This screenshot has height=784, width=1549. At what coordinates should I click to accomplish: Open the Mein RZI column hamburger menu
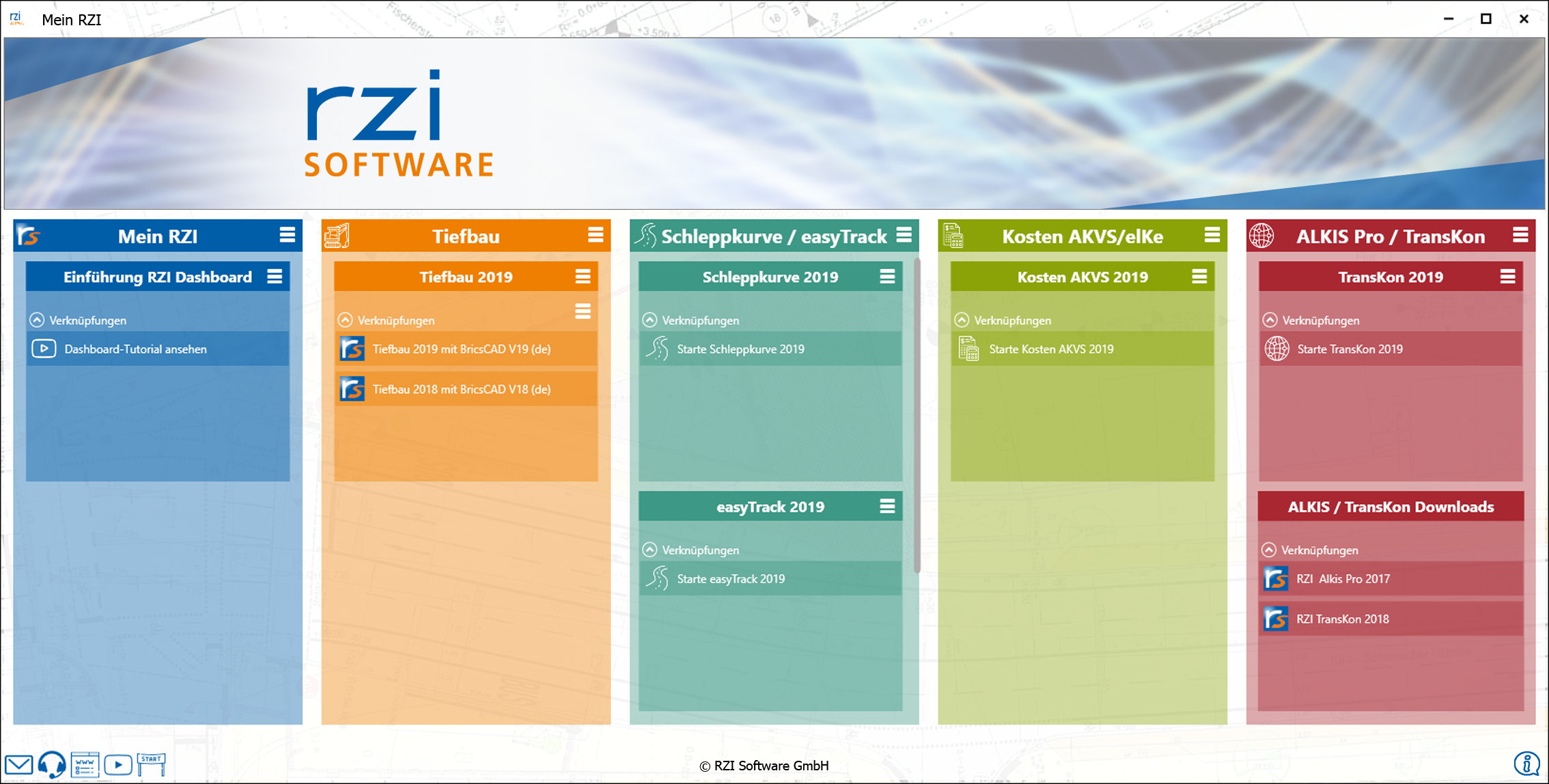(288, 236)
